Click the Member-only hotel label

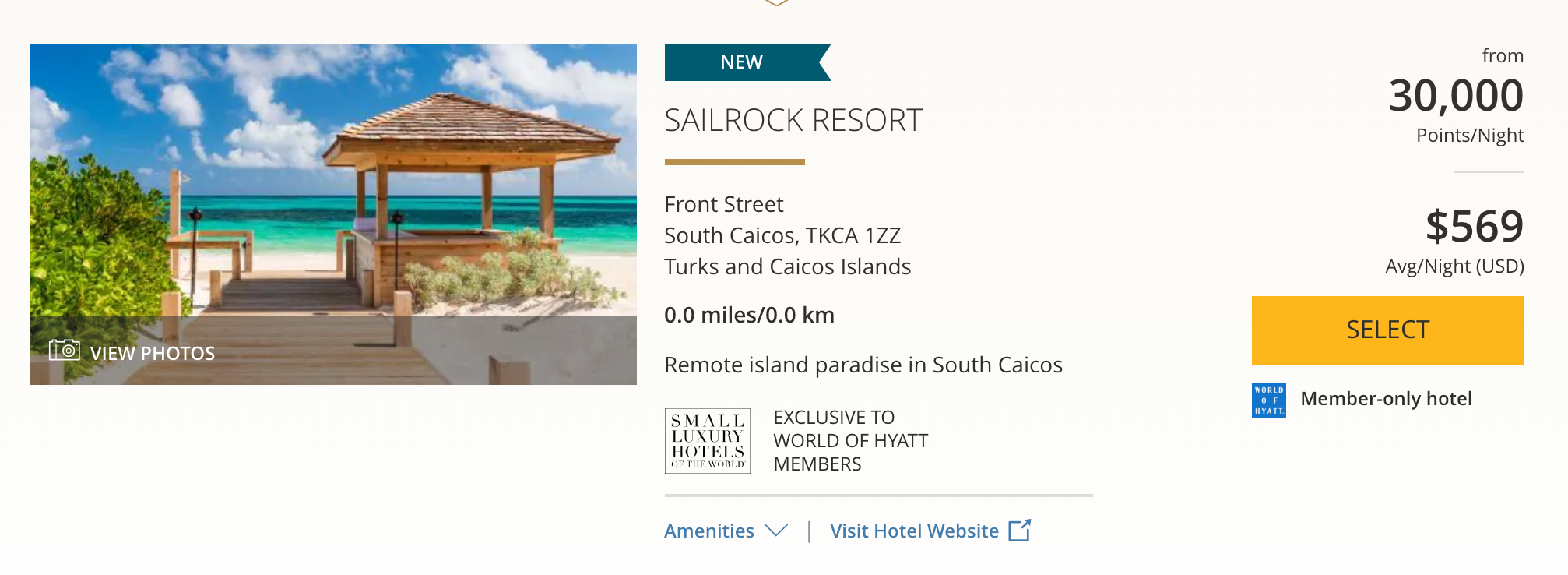click(1386, 399)
